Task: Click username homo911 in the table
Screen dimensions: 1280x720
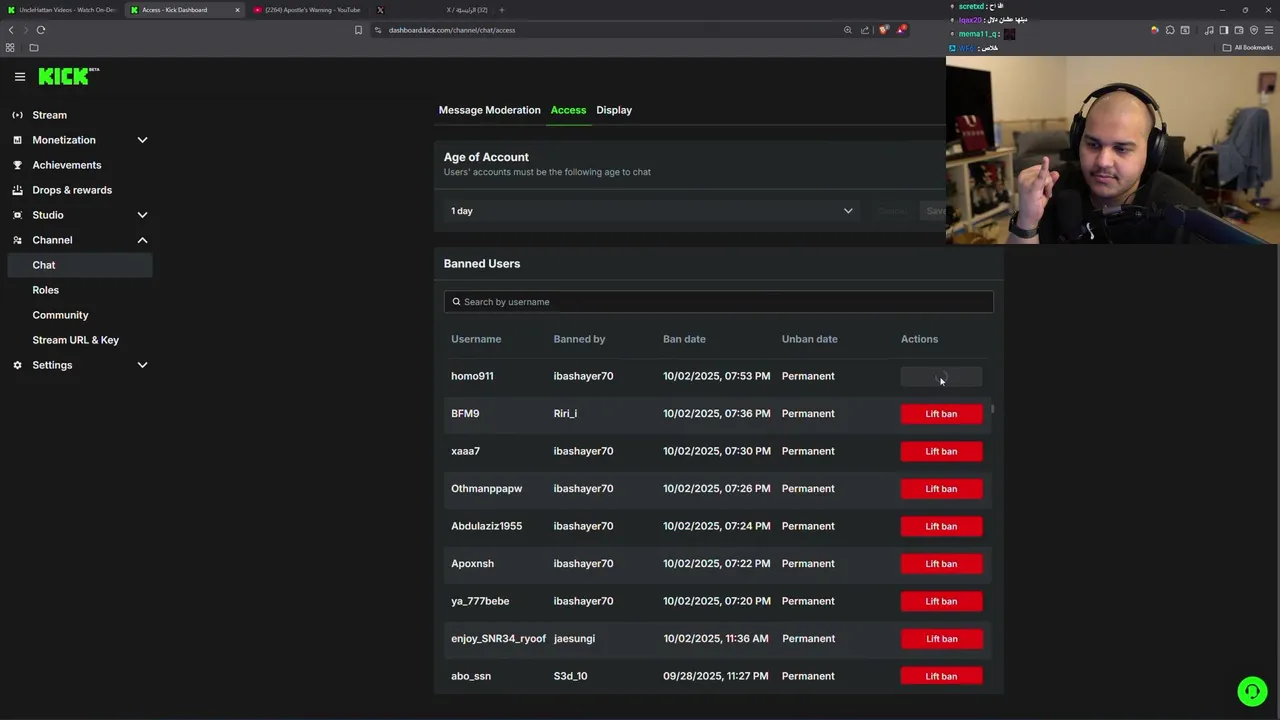Action: (472, 376)
